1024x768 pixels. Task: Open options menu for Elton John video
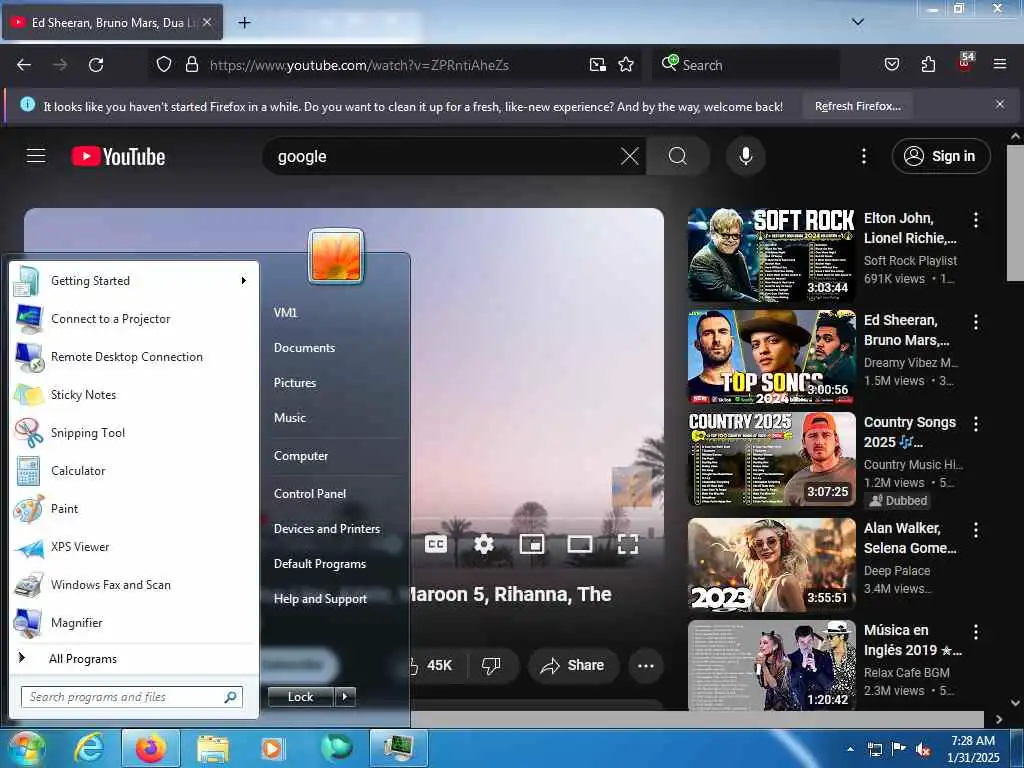click(976, 220)
